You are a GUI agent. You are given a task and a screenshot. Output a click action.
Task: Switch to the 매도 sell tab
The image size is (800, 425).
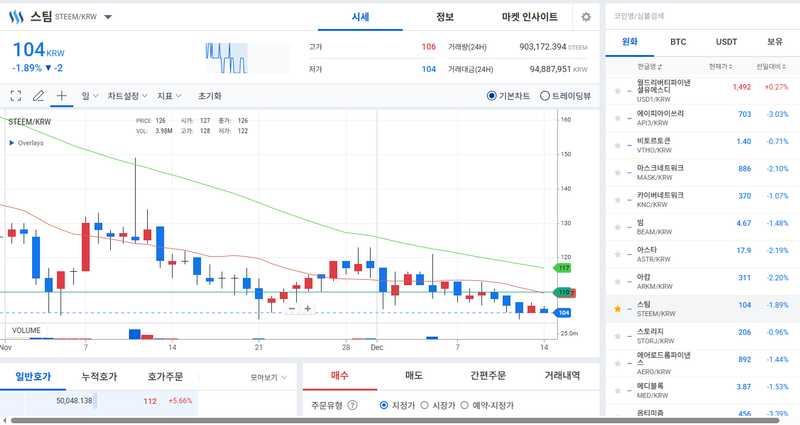[412, 375]
